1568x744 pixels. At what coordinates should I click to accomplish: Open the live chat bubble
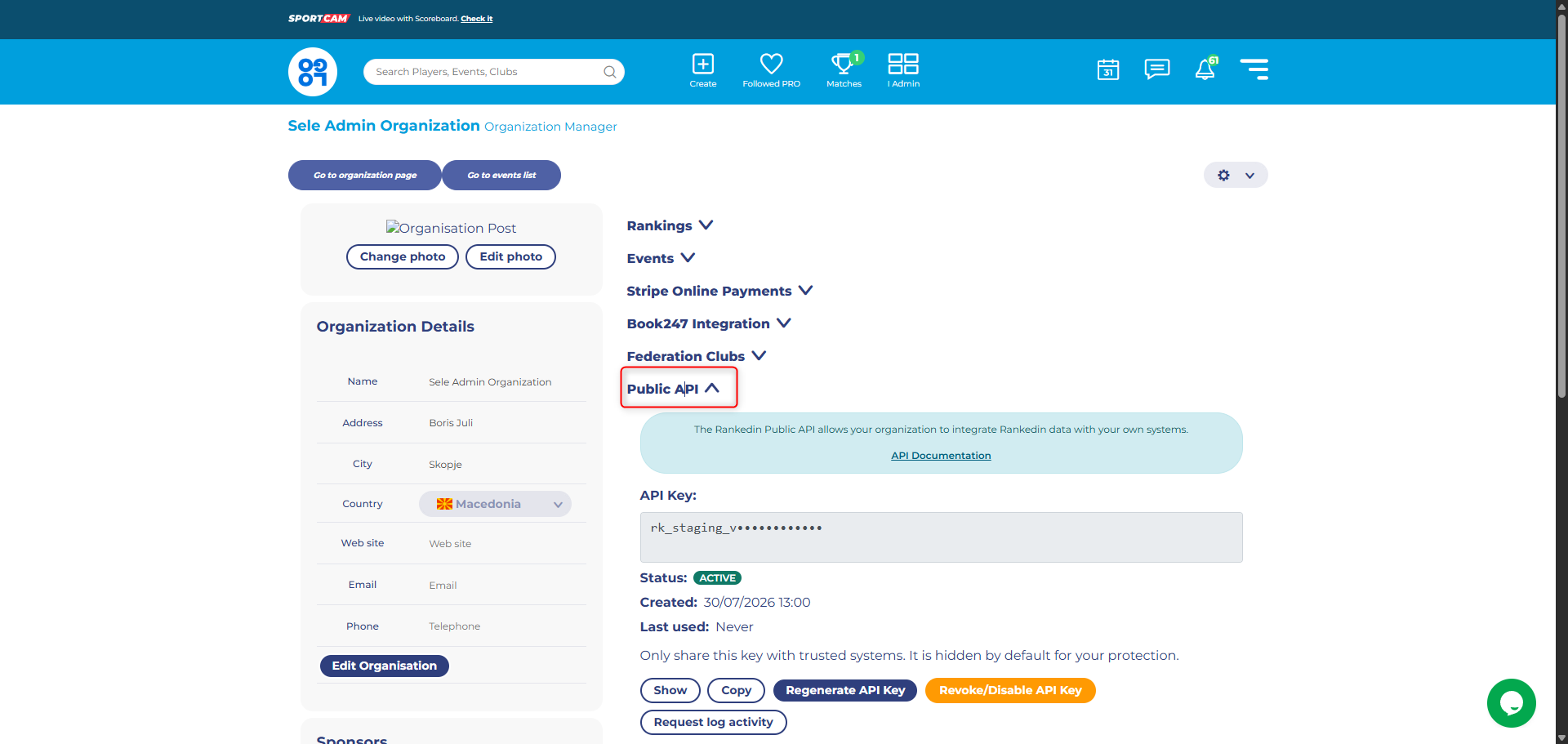click(1511, 703)
